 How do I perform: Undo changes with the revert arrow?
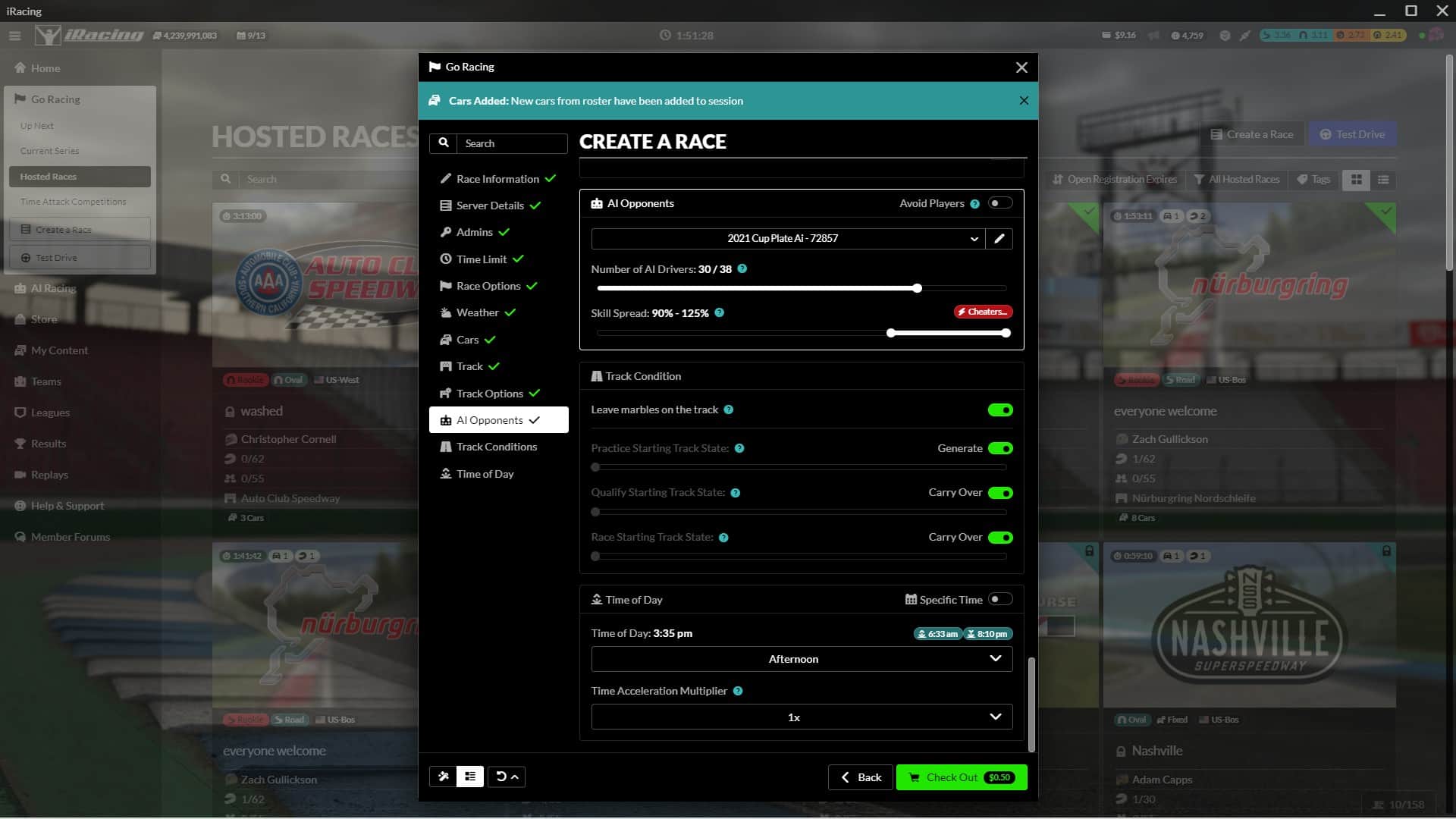500,777
